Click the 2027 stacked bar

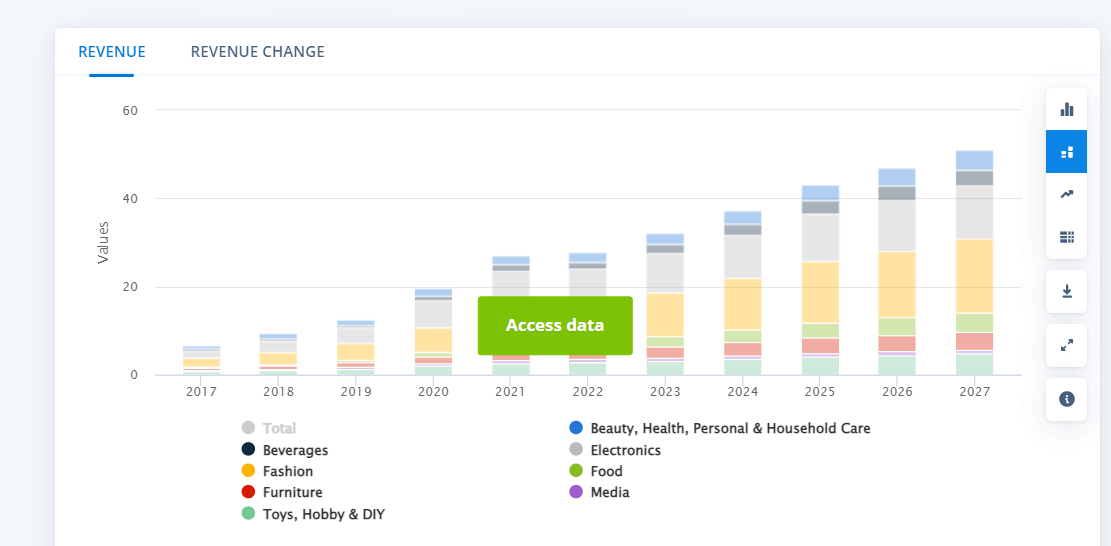(x=974, y=262)
